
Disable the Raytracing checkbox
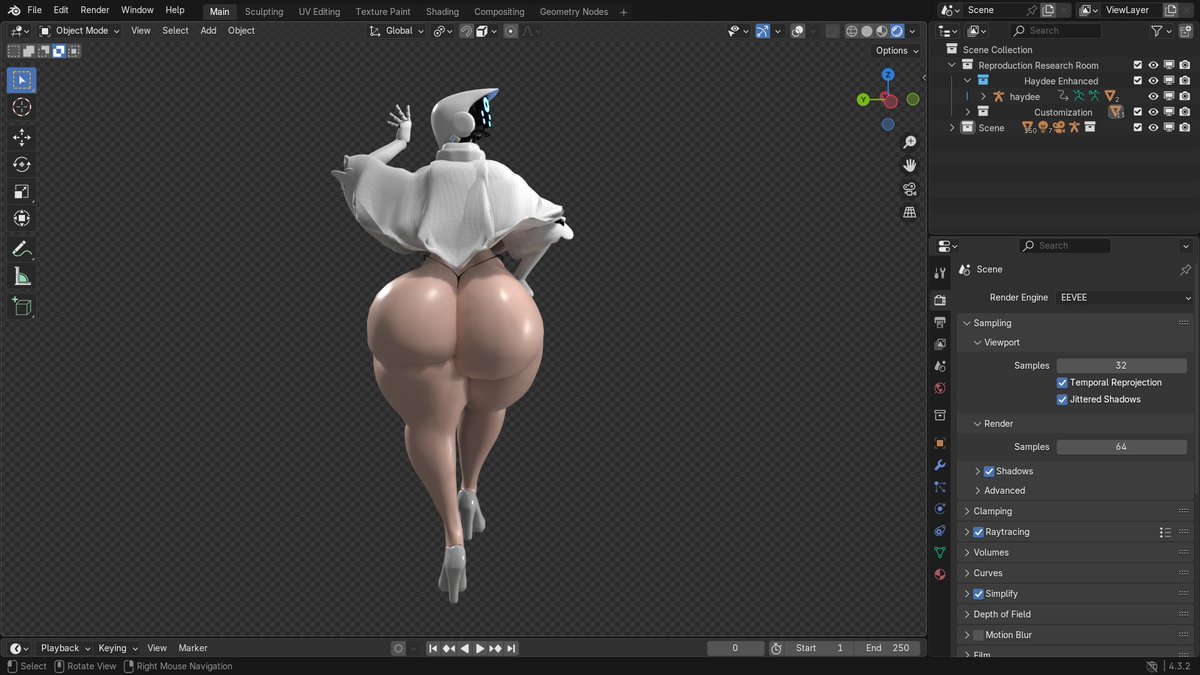click(978, 532)
